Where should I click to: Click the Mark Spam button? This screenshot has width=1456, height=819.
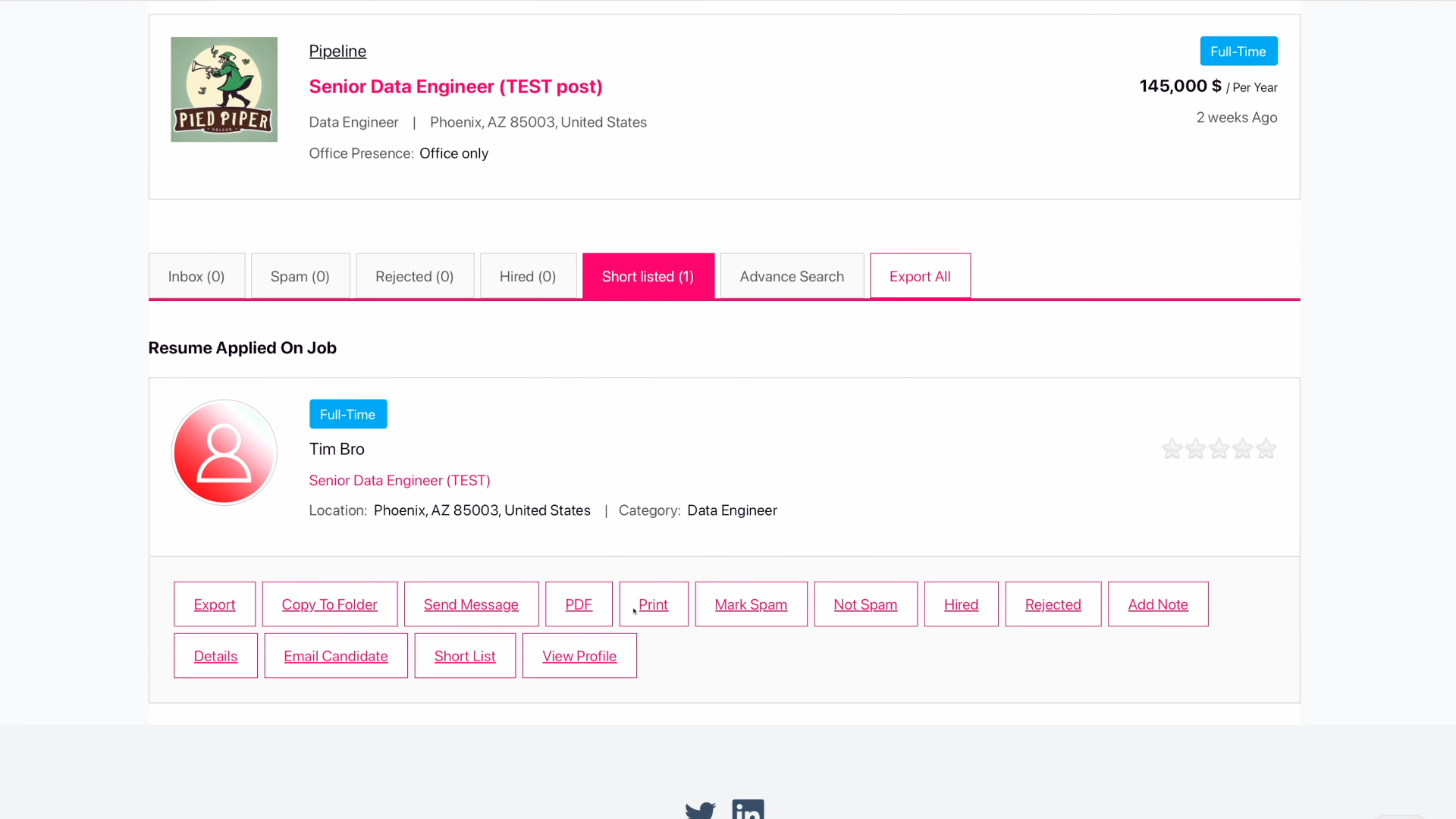[x=751, y=604]
